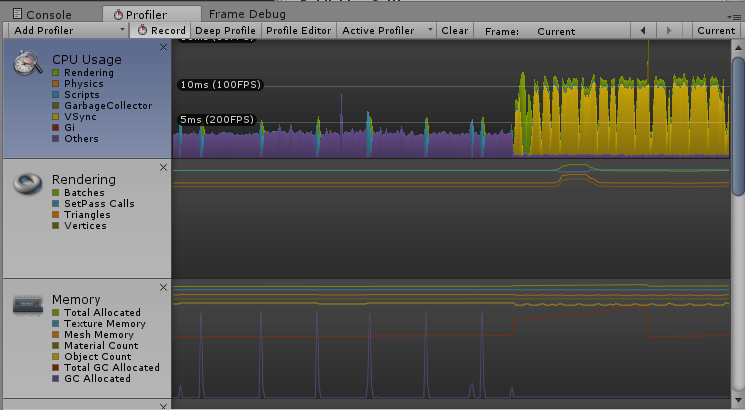Toggle the Gi series swatch
745x410 pixels.
[x=56, y=127]
